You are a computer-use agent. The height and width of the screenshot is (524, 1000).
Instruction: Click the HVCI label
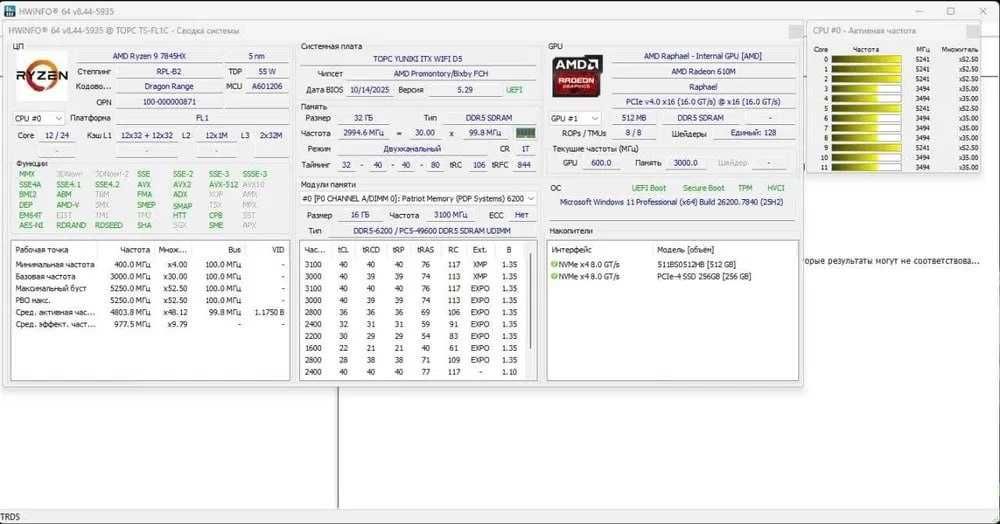pyautogui.click(x=776, y=188)
